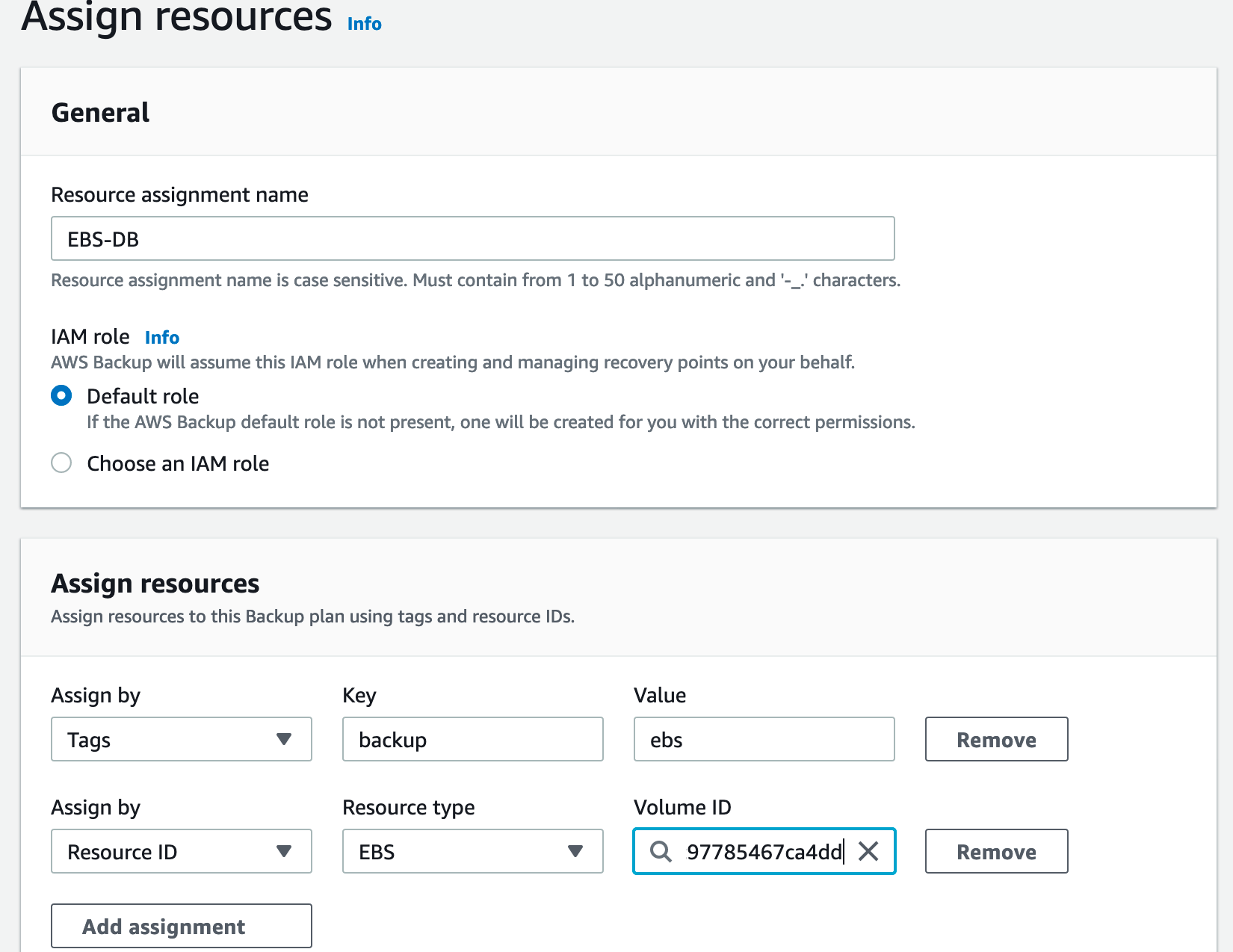Remove the Resource ID assignment row
Screen dimensions: 1233x952
tap(995, 851)
